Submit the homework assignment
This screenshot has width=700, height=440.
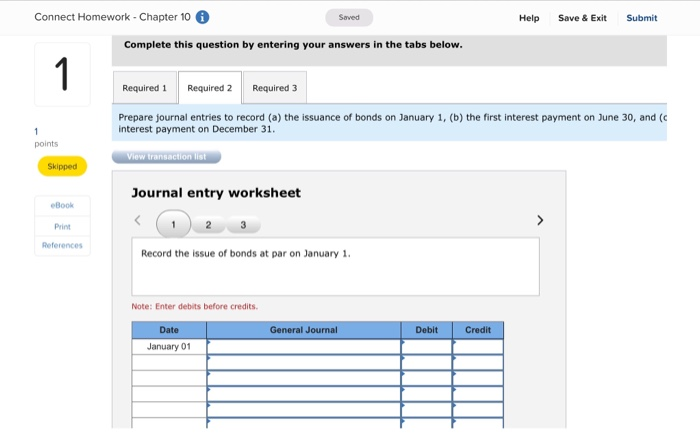click(642, 18)
